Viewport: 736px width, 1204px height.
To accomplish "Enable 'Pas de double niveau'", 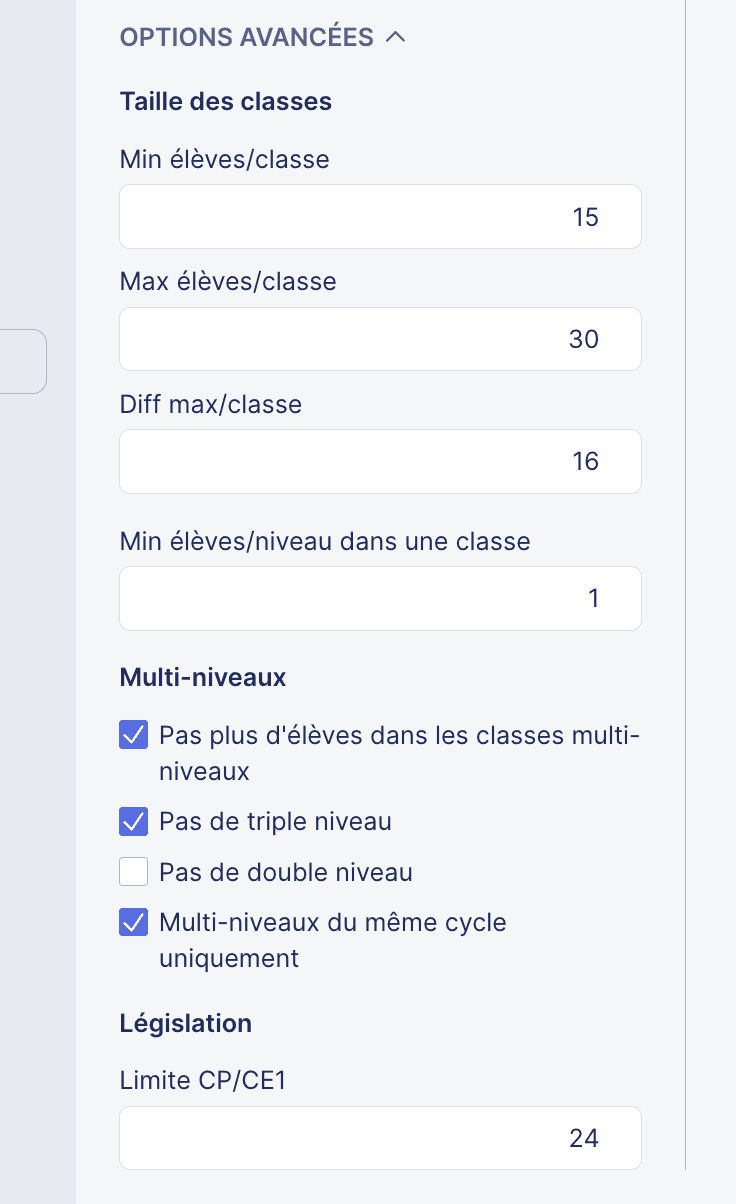I will tap(133, 871).
